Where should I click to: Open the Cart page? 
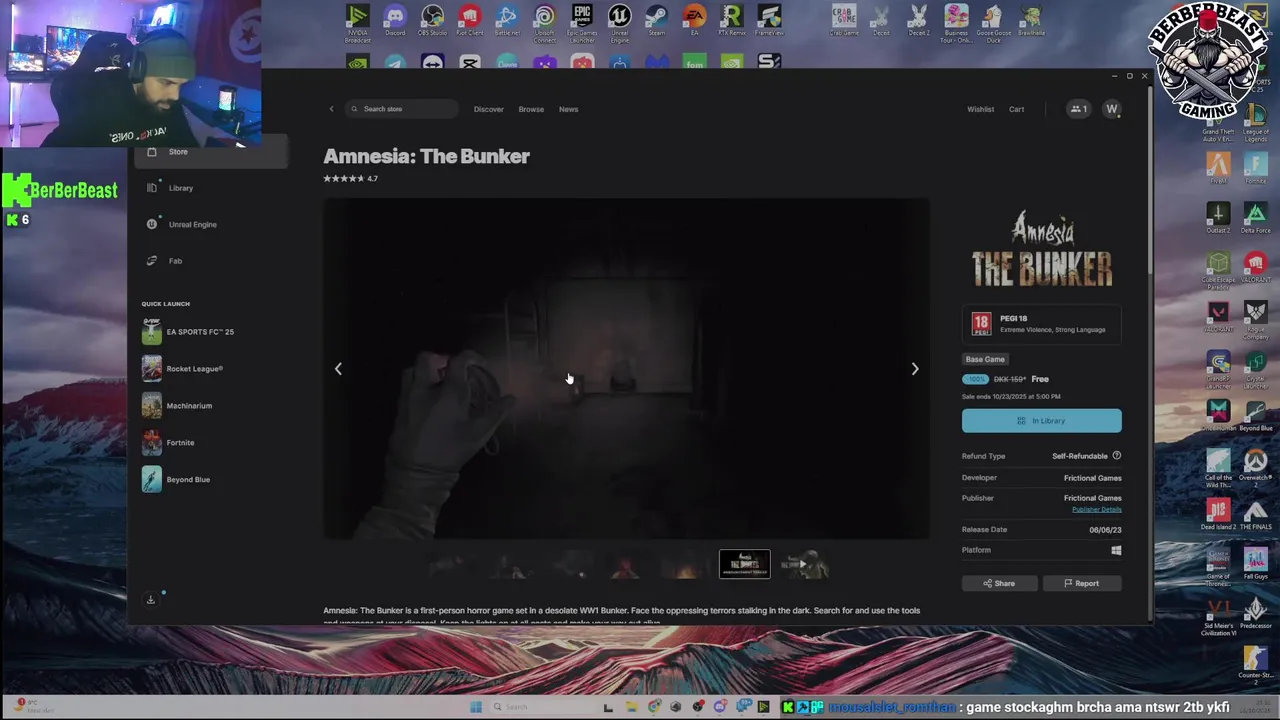(x=1016, y=109)
